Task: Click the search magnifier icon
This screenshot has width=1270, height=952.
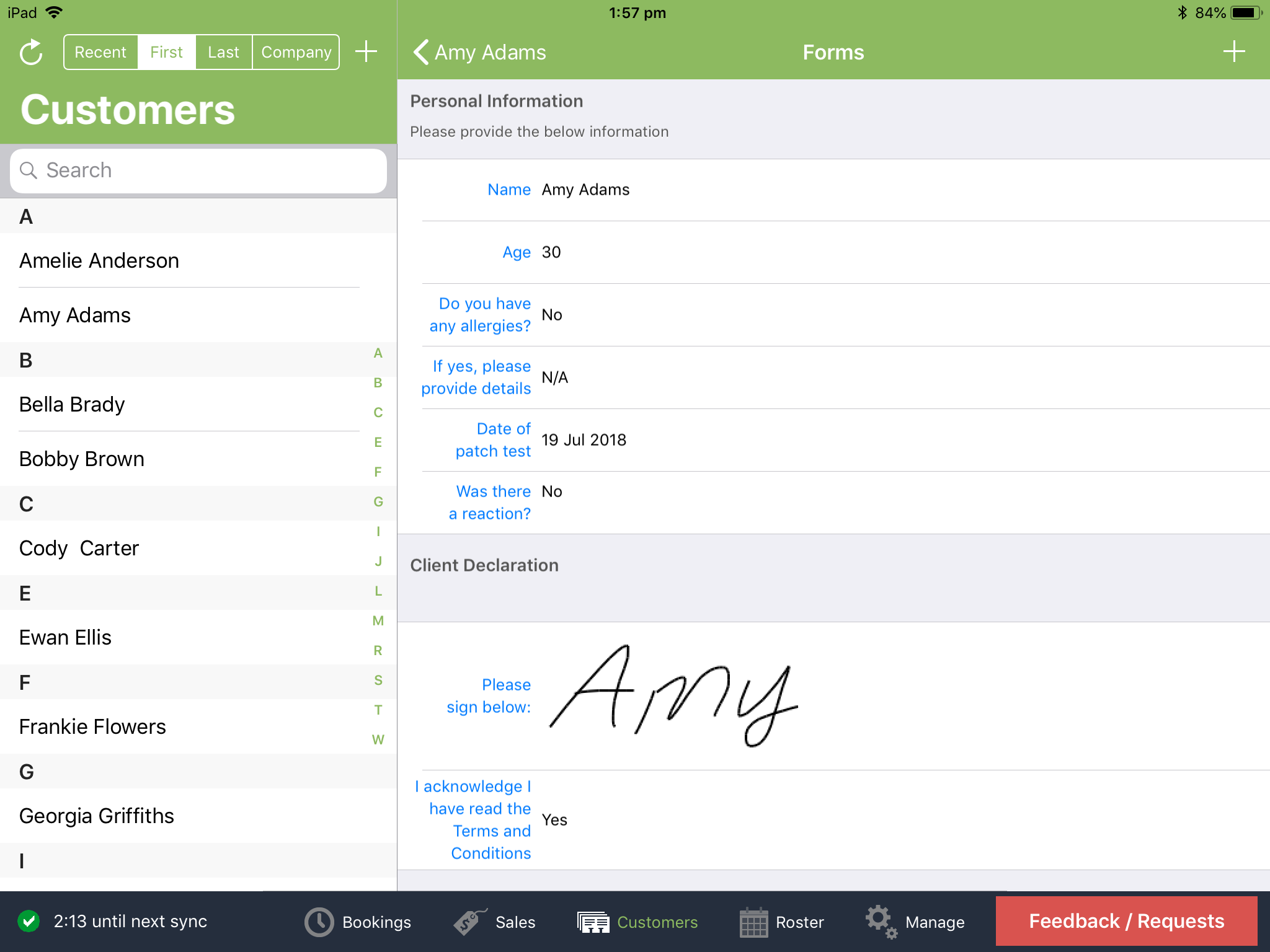Action: click(29, 170)
